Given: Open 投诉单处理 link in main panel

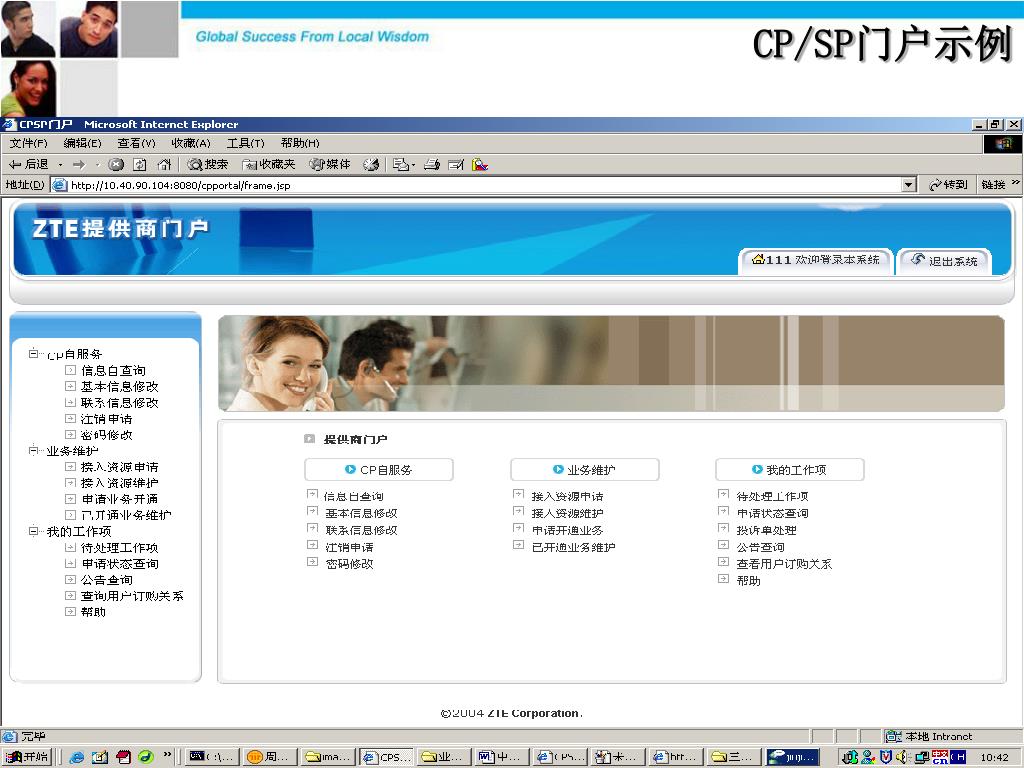Looking at the screenshot, I should pyautogui.click(x=767, y=530).
